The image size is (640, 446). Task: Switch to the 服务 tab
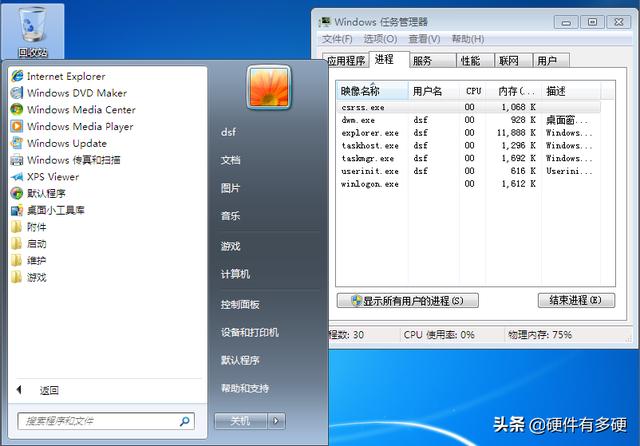433,61
